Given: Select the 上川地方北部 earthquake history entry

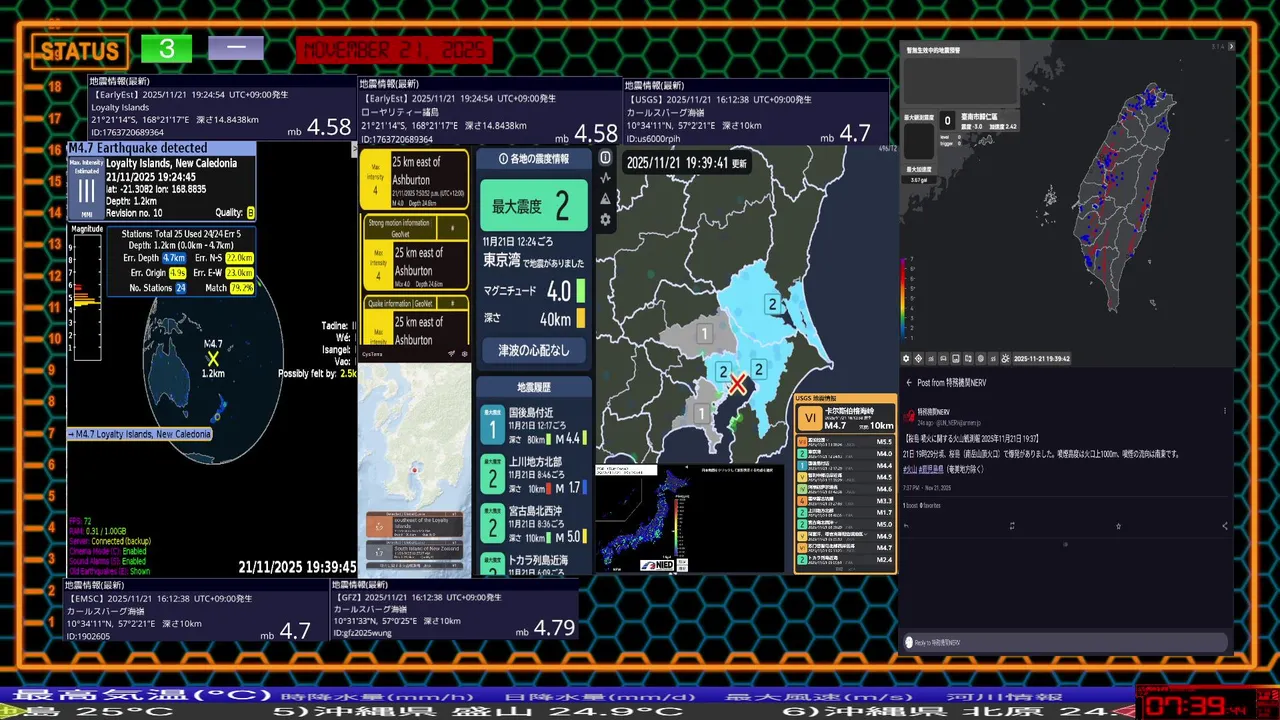Looking at the screenshot, I should click(x=533, y=474).
